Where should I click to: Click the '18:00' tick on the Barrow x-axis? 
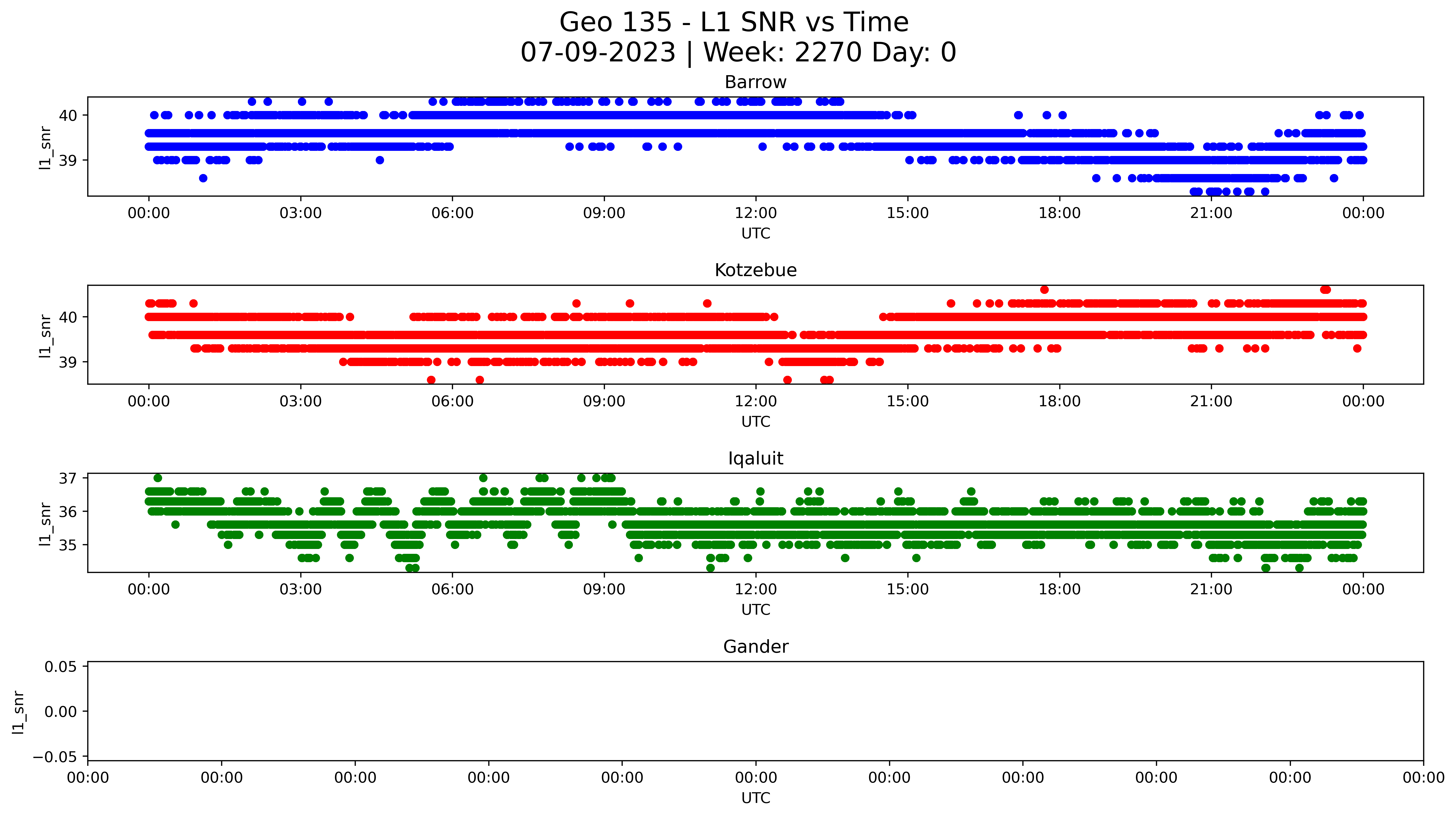[1059, 214]
